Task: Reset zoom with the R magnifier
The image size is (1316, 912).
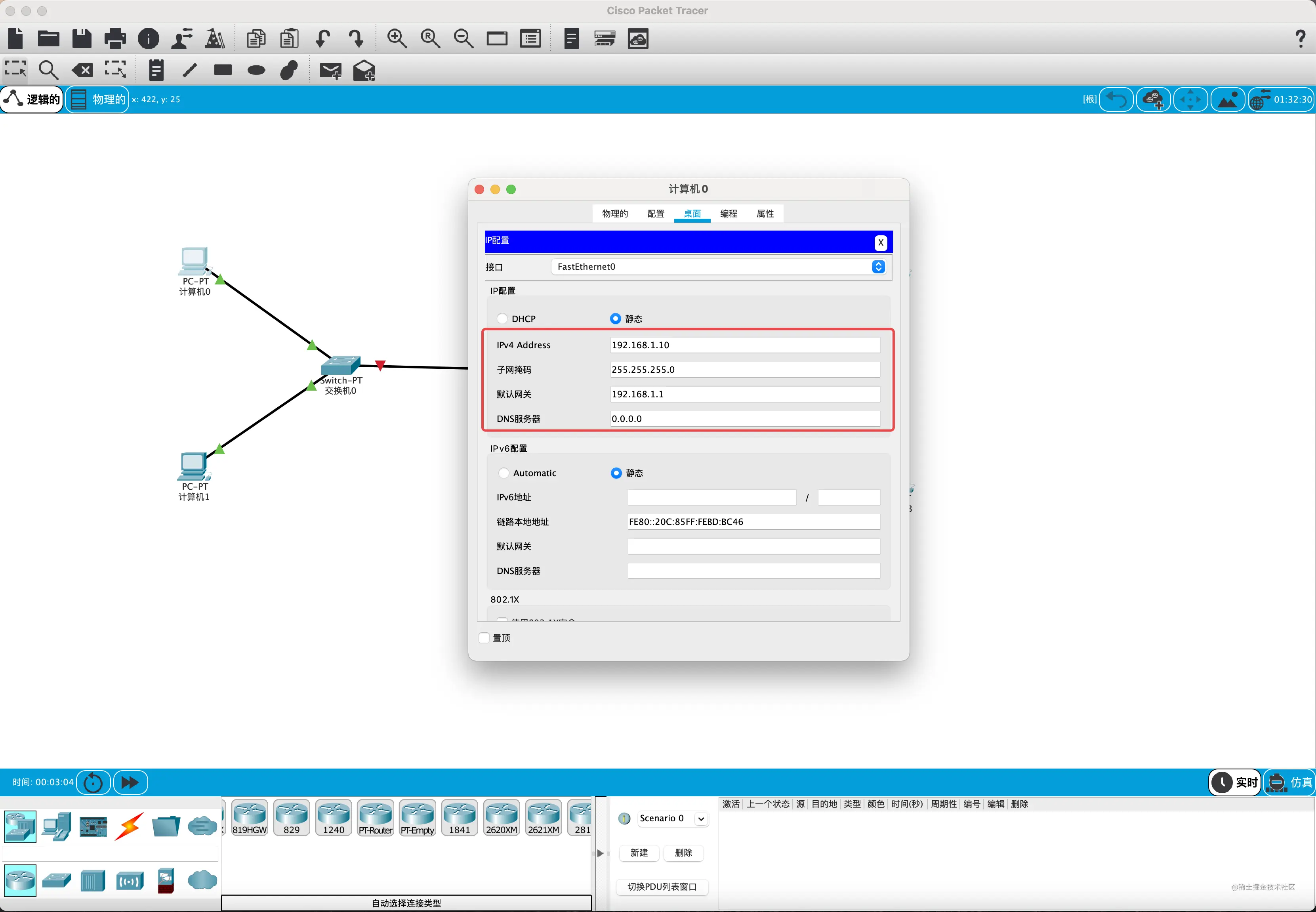Action: click(x=430, y=38)
